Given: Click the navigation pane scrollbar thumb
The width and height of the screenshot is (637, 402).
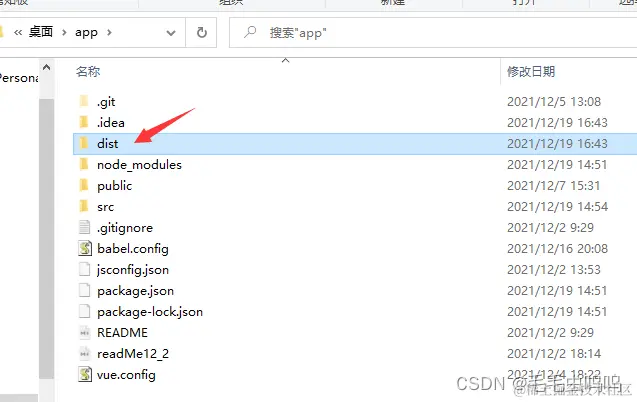Looking at the screenshot, I should tap(47, 240).
